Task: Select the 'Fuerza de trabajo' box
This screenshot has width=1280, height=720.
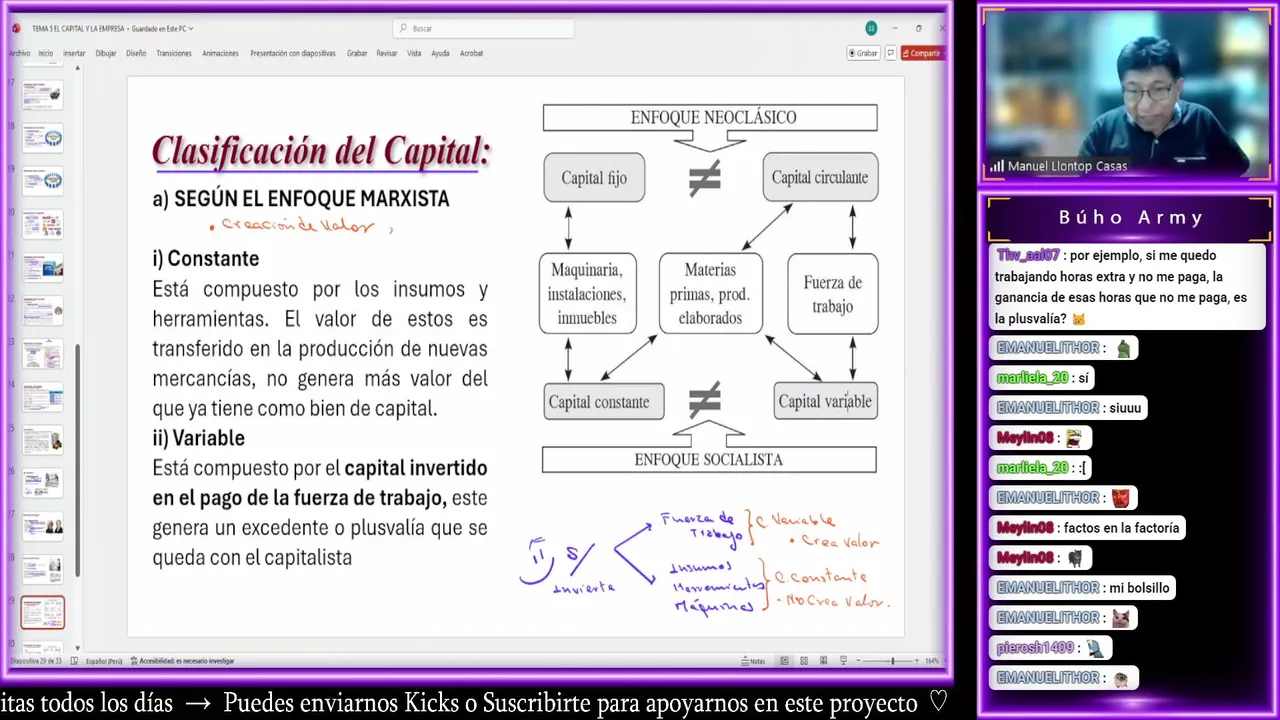Action: (832, 294)
